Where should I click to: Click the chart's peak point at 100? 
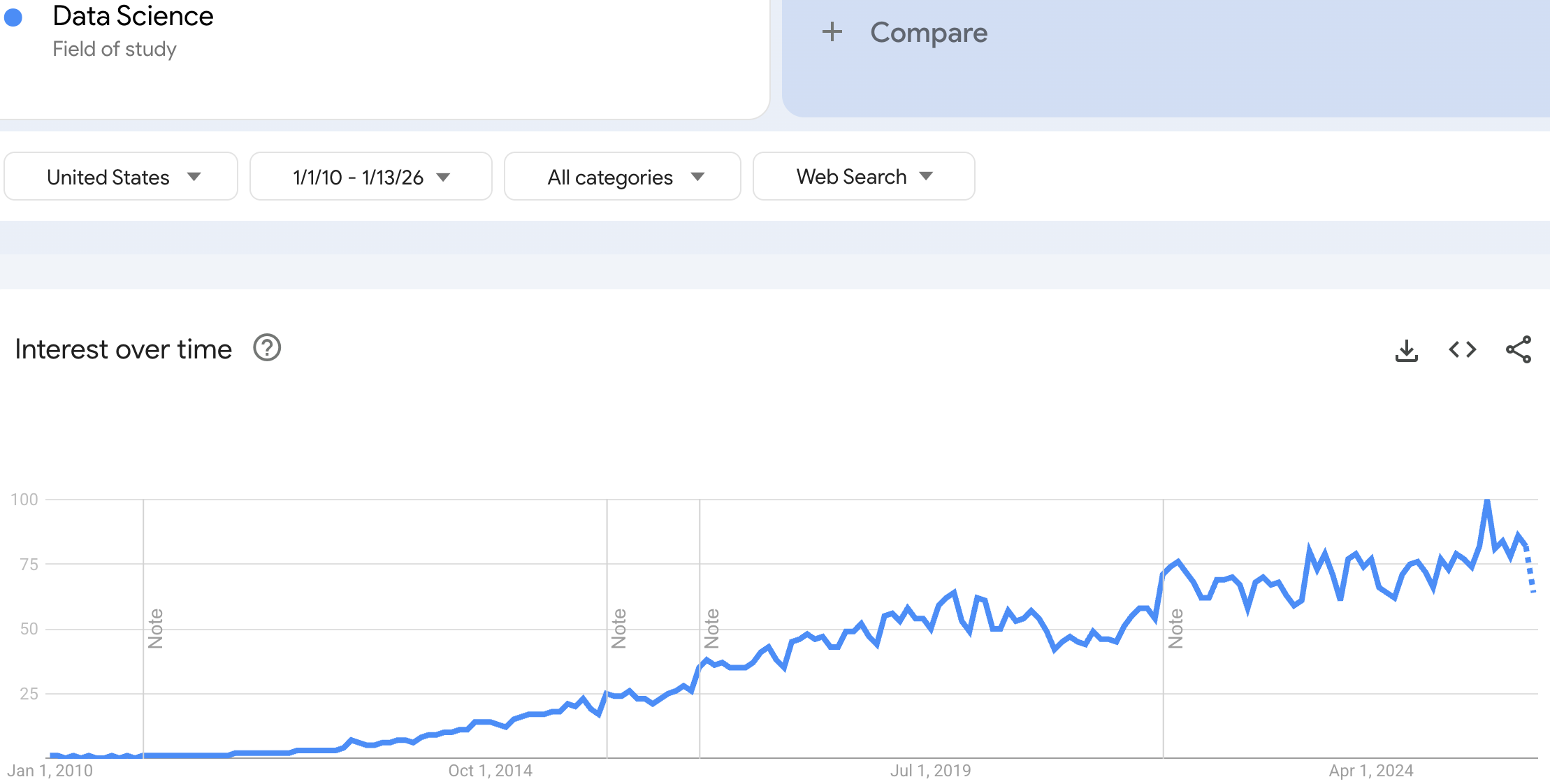1487,501
